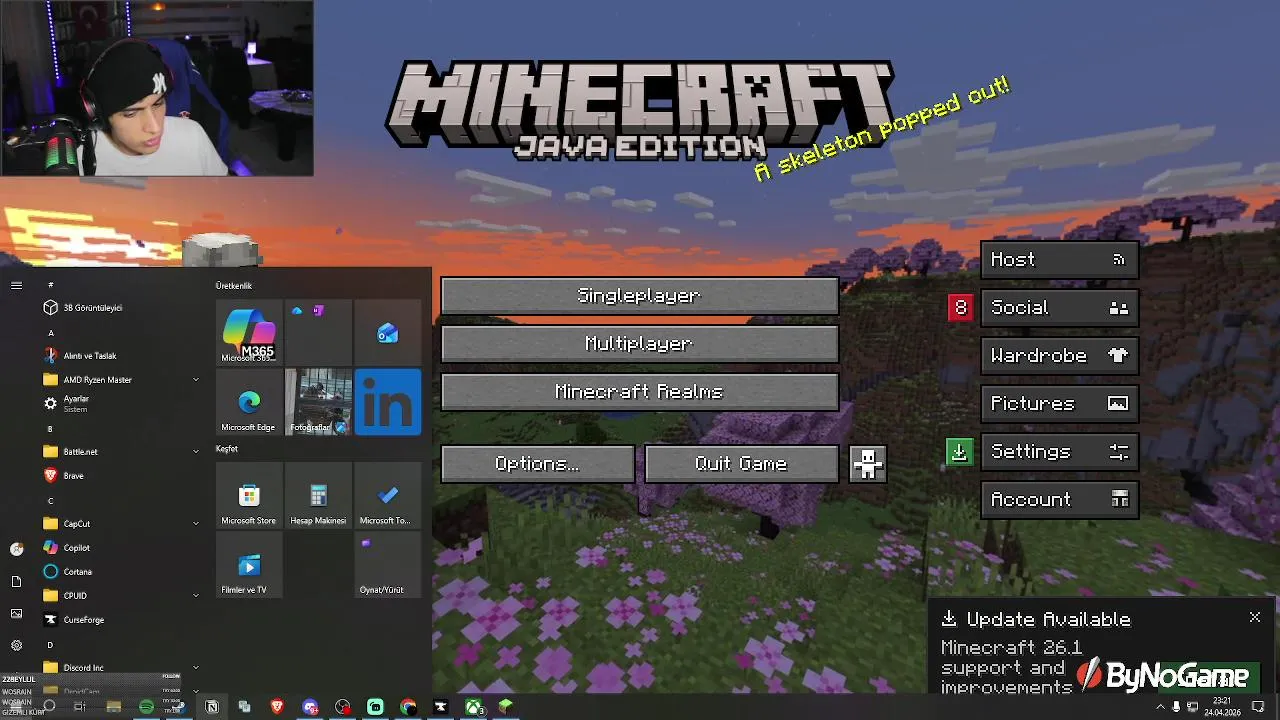Expand the CPUID folder

[x=120, y=596]
